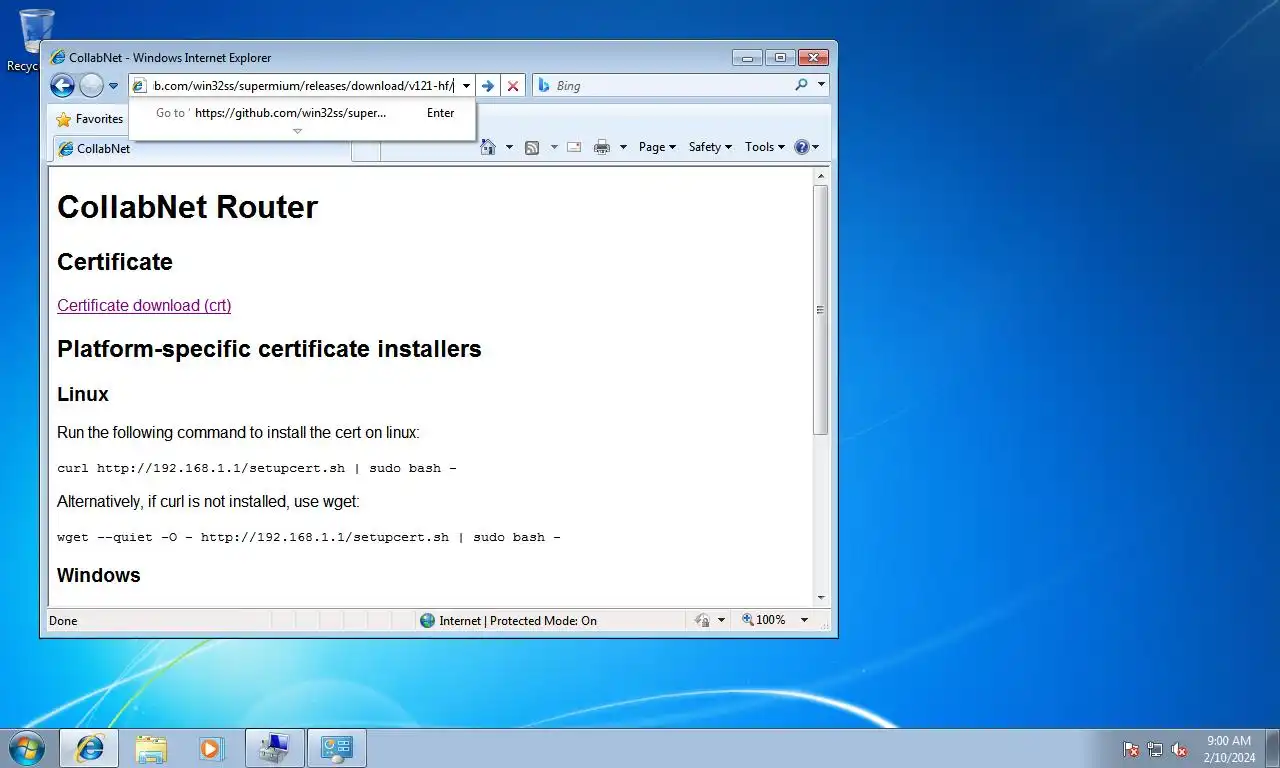Click the Action Center flag tray icon
This screenshot has width=1280, height=768.
point(1131,749)
